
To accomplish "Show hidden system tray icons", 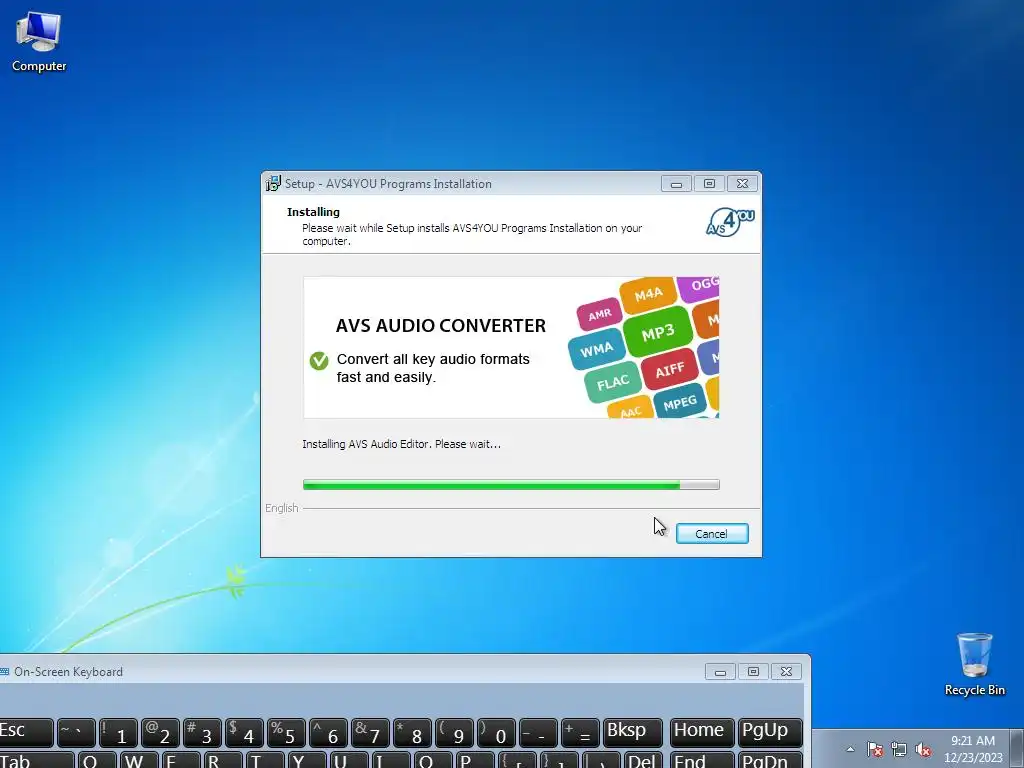I will click(850, 749).
